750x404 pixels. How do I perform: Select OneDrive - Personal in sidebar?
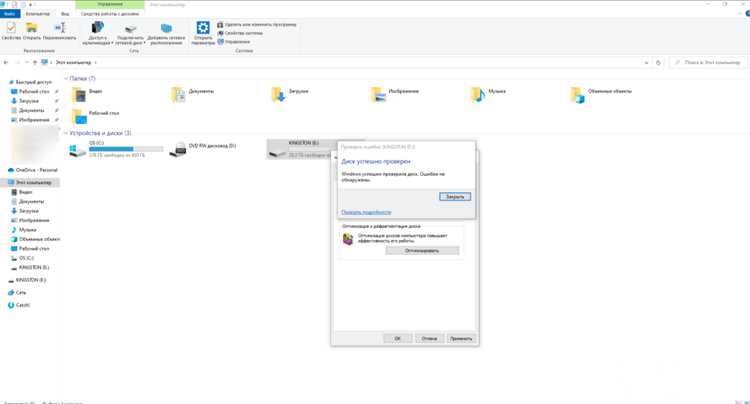tap(33, 170)
